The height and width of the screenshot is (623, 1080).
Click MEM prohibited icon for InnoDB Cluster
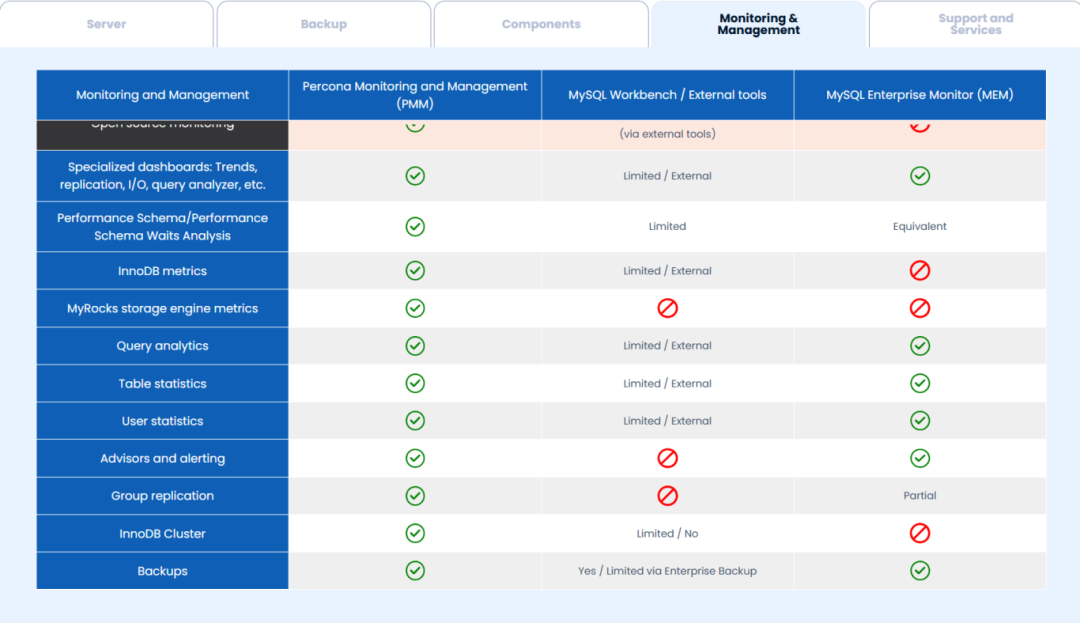[x=920, y=534]
